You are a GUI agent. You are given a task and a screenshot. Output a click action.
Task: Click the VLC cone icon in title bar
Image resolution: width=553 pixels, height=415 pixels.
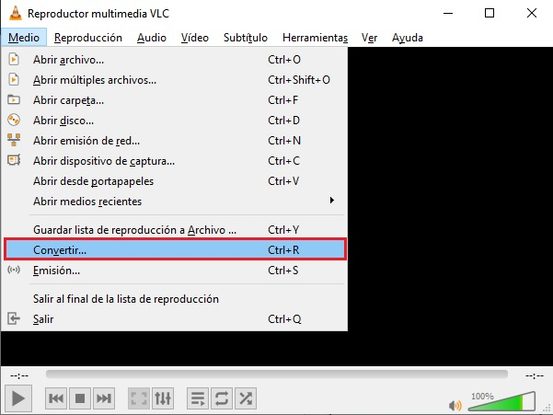[15, 13]
